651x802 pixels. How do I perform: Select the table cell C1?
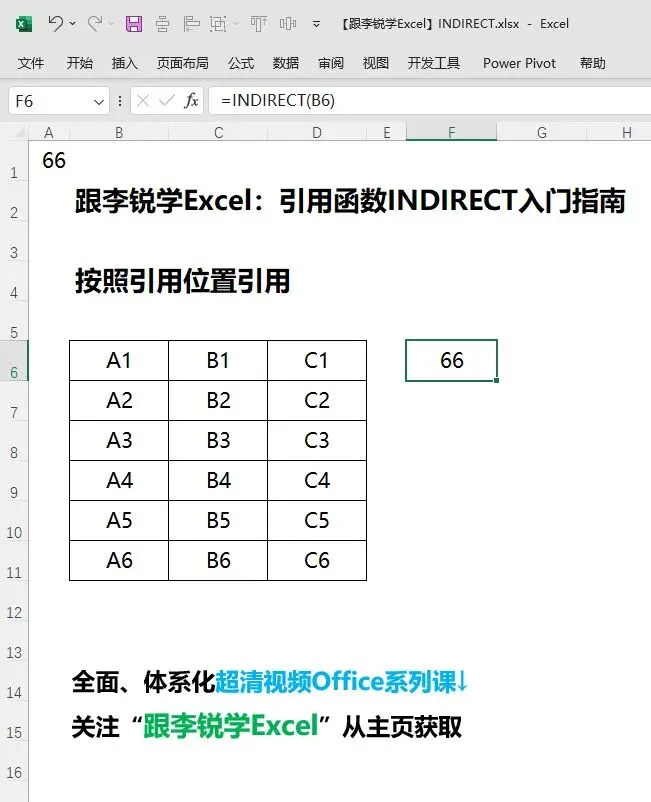click(x=317, y=361)
